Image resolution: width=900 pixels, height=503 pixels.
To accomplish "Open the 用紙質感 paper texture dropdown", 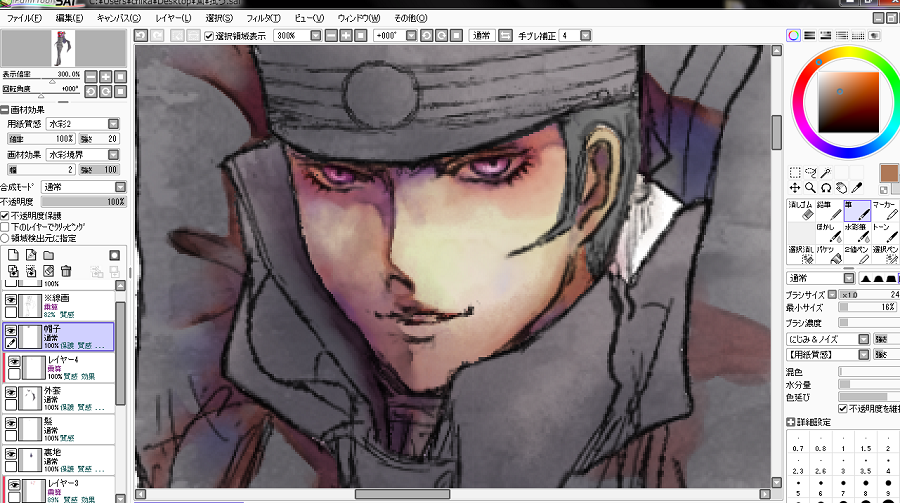I will pyautogui.click(x=114, y=124).
